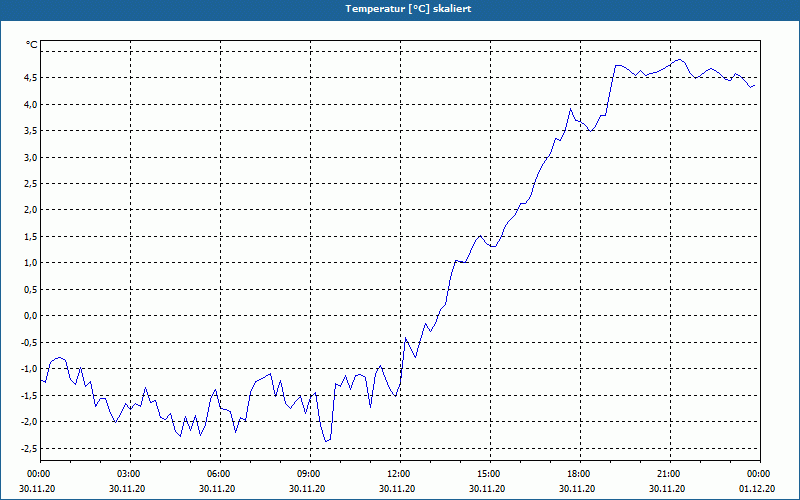This screenshot has height=500, width=800.
Task: Click the 3,0 y-axis value
Action: coord(30,157)
